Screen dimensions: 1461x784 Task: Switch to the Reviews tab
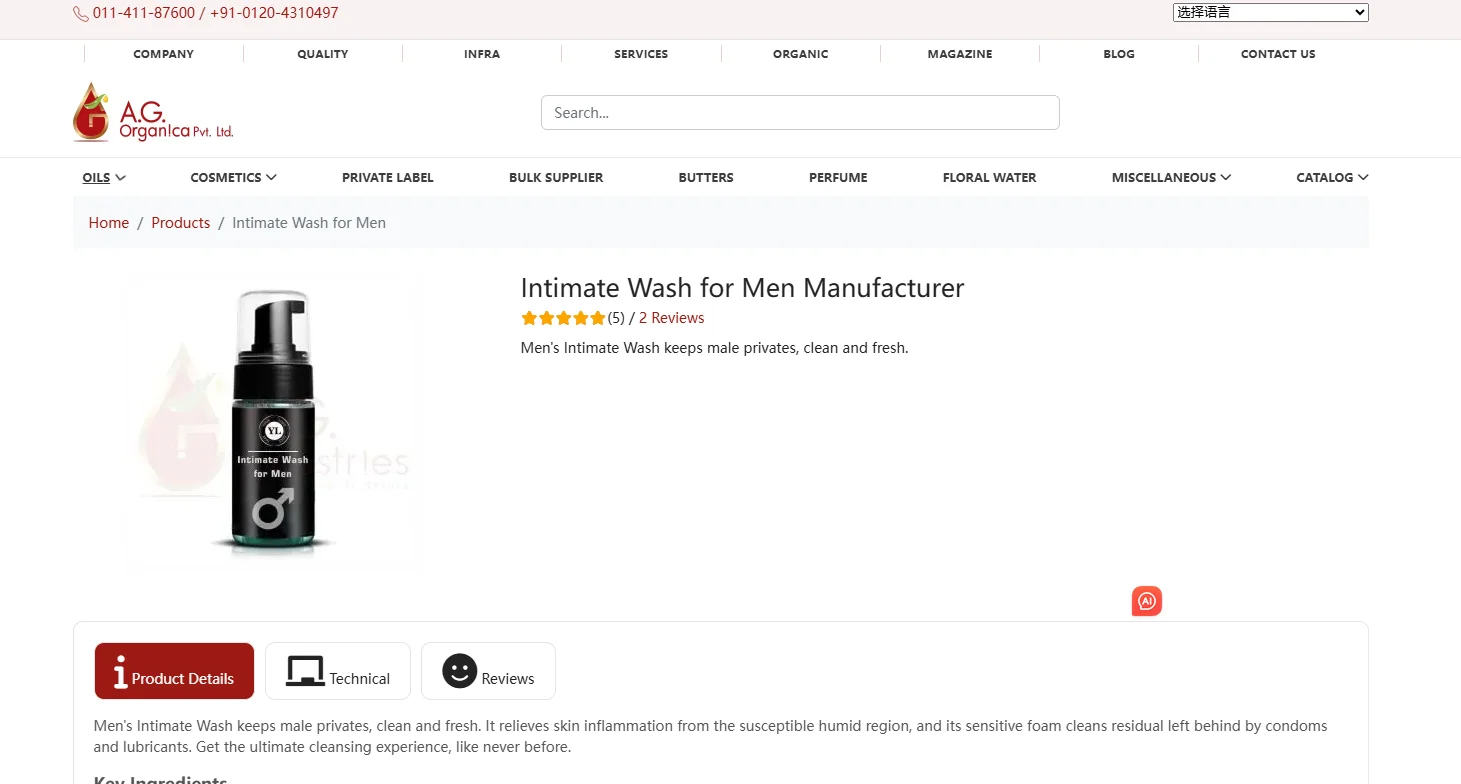pyautogui.click(x=488, y=671)
